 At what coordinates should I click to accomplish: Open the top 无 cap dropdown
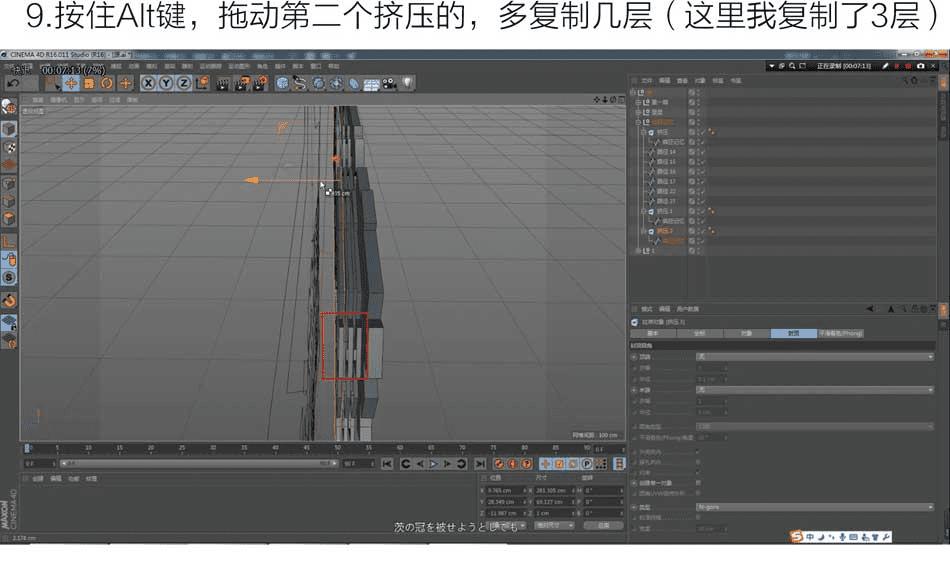[x=815, y=357]
